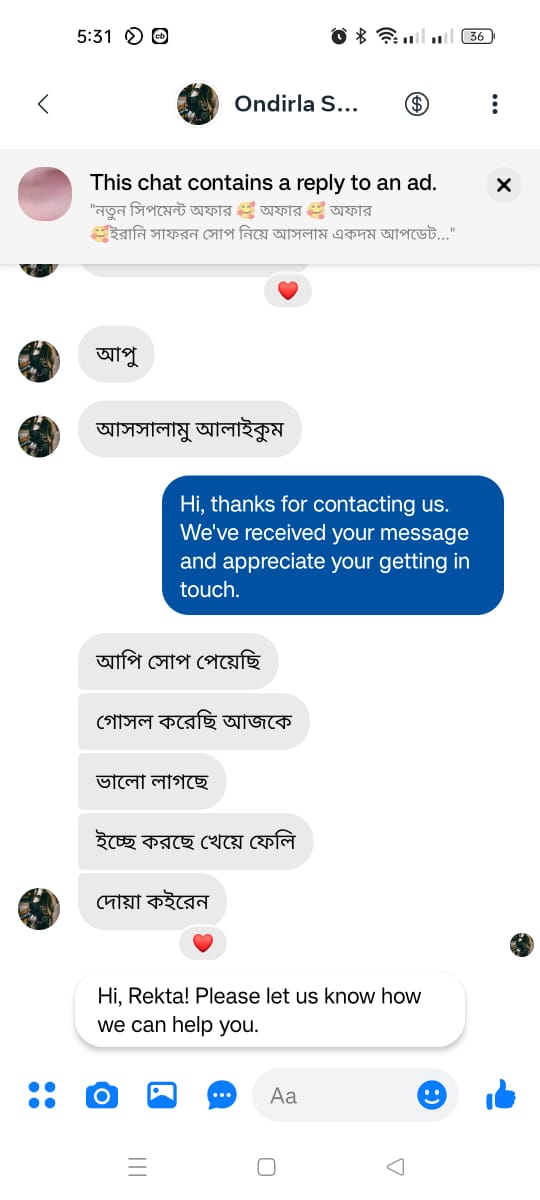The width and height of the screenshot is (540, 1200).
Task: Open Ondirla S... profile from header name
Action: [295, 104]
